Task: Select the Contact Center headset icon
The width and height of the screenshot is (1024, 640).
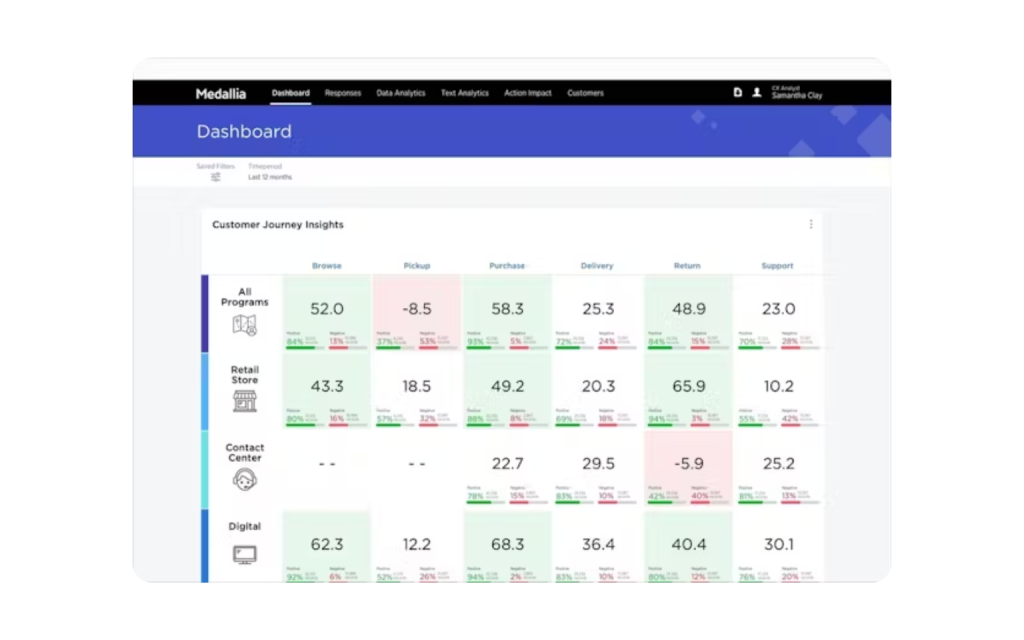Action: coord(244,480)
